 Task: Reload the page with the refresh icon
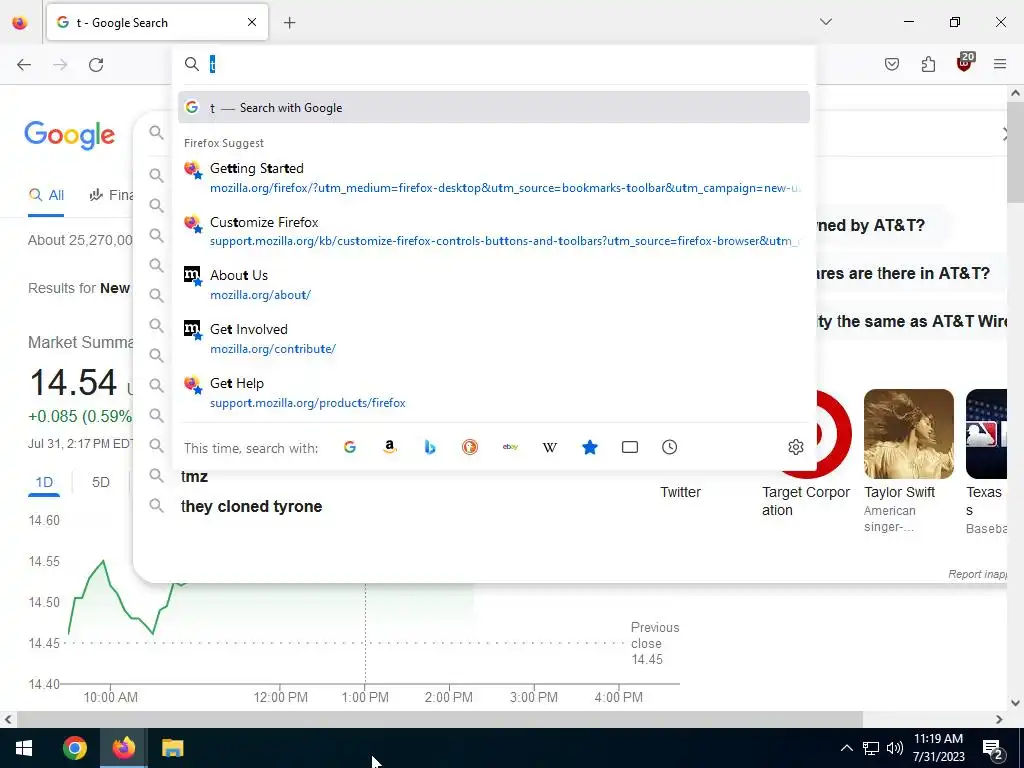96,64
